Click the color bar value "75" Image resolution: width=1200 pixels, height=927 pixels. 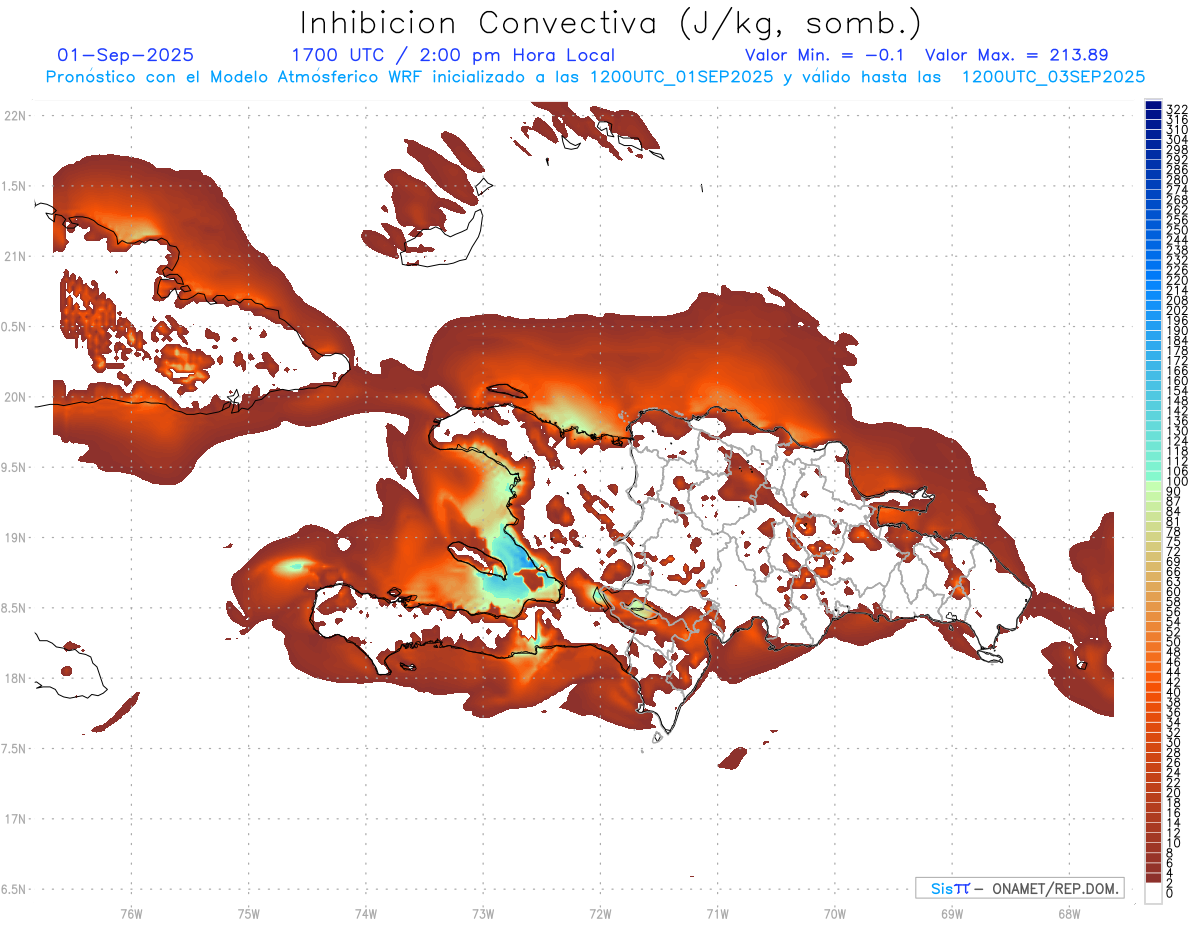coord(1174,541)
